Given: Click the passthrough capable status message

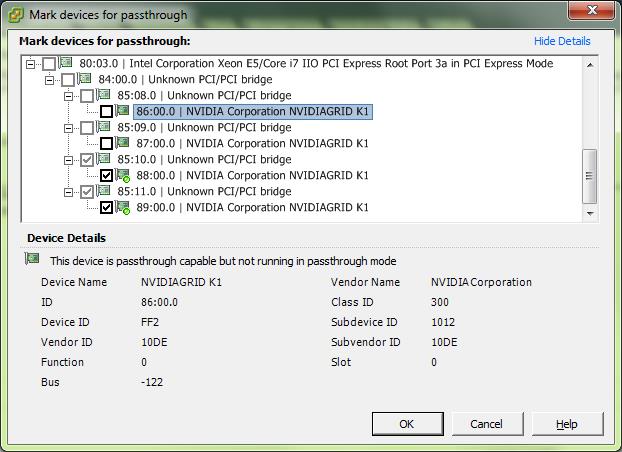Looking at the screenshot, I should pos(223,261).
